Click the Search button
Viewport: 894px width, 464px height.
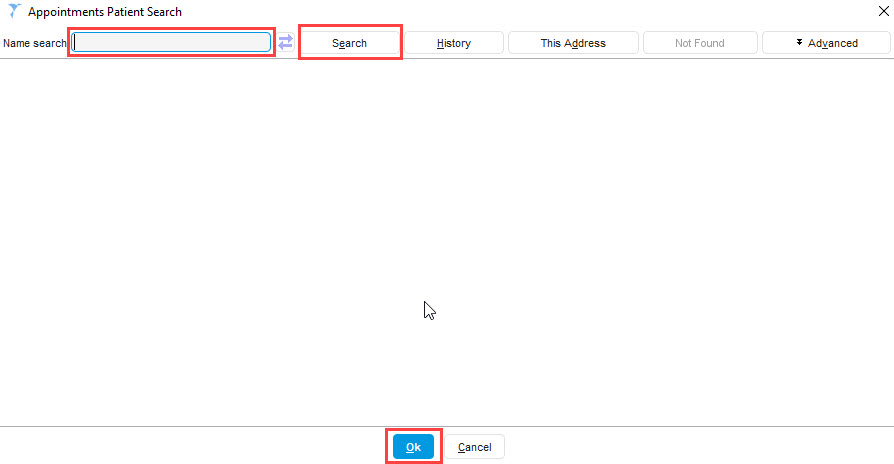350,43
